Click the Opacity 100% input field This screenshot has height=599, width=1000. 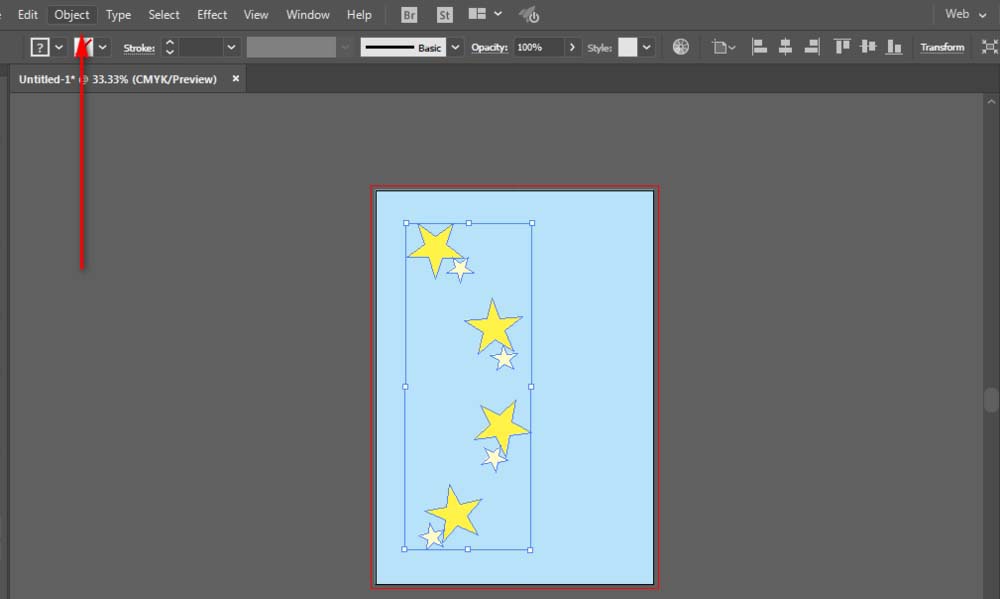538,47
